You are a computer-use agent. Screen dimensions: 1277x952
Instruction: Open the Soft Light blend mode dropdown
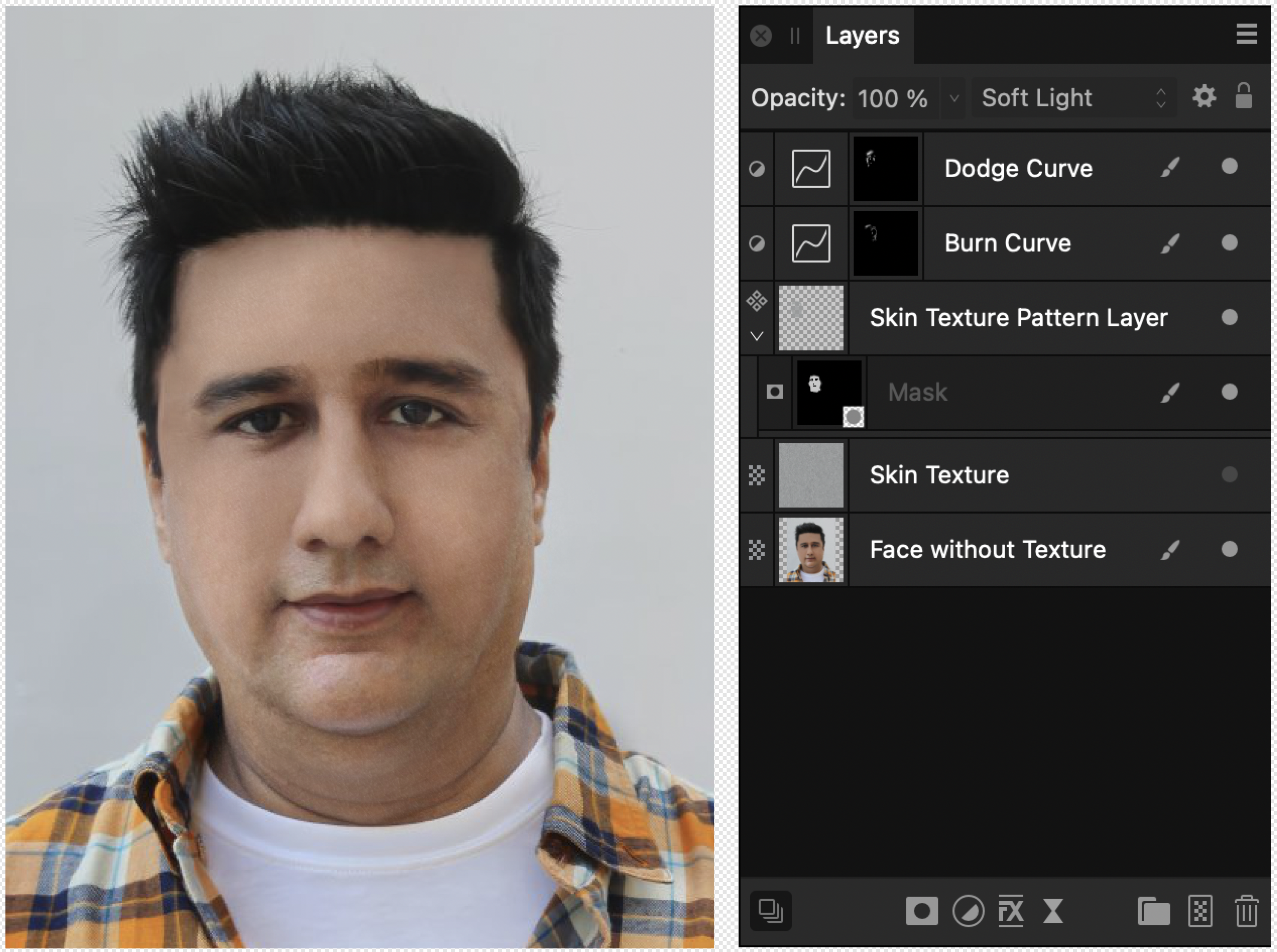pyautogui.click(x=1074, y=98)
